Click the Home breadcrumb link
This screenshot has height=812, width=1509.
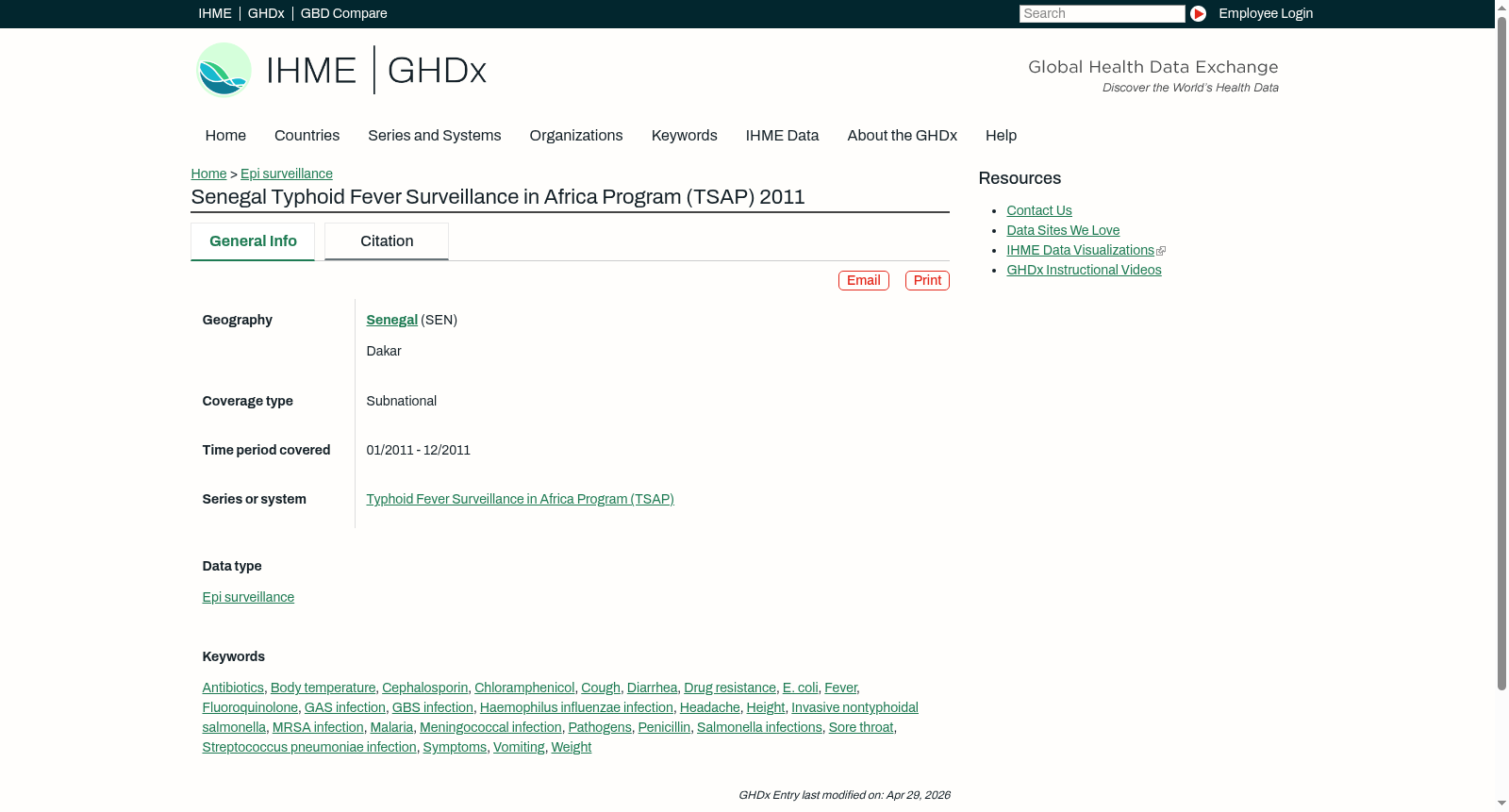(x=208, y=174)
